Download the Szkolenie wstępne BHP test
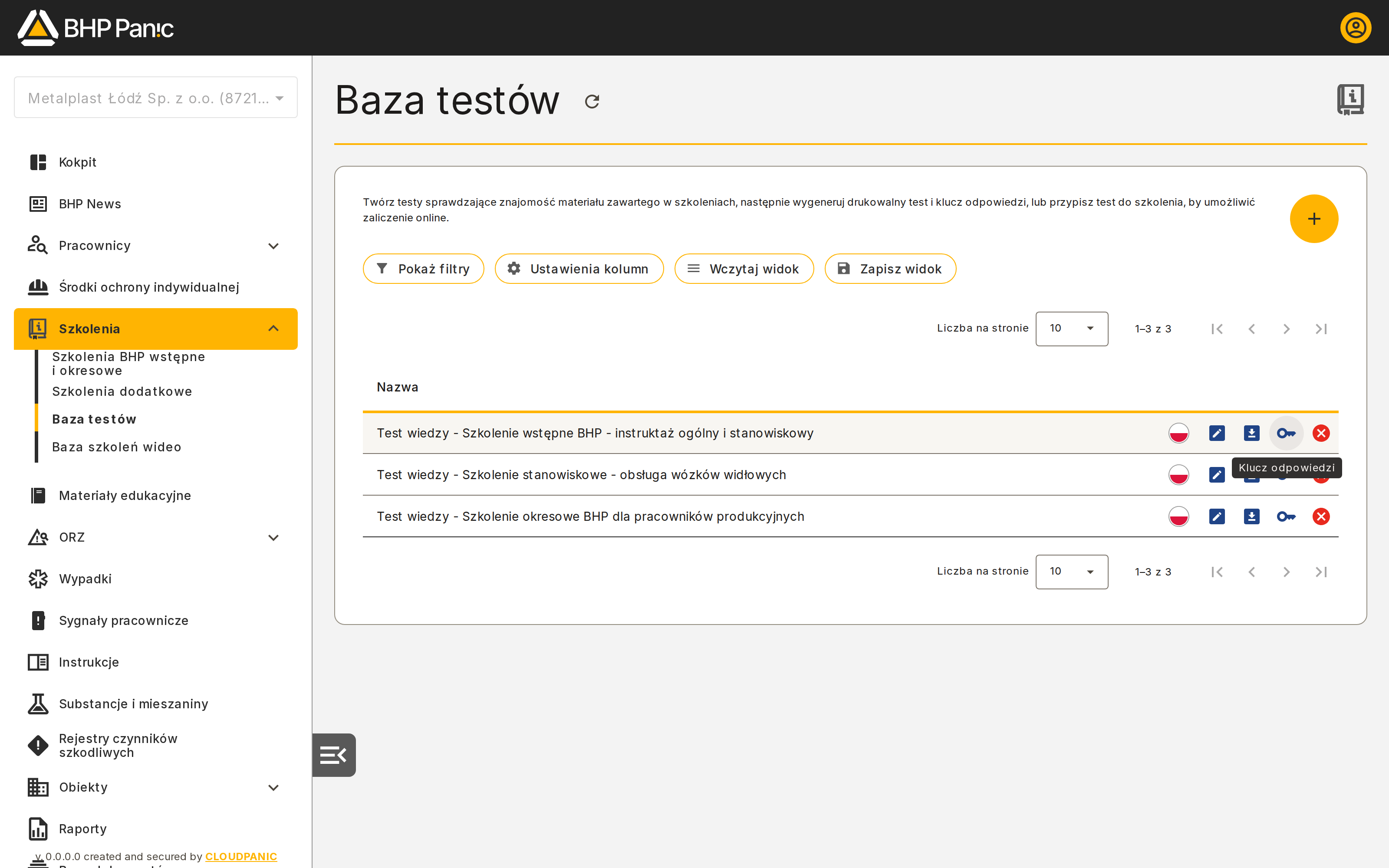 [x=1252, y=434]
